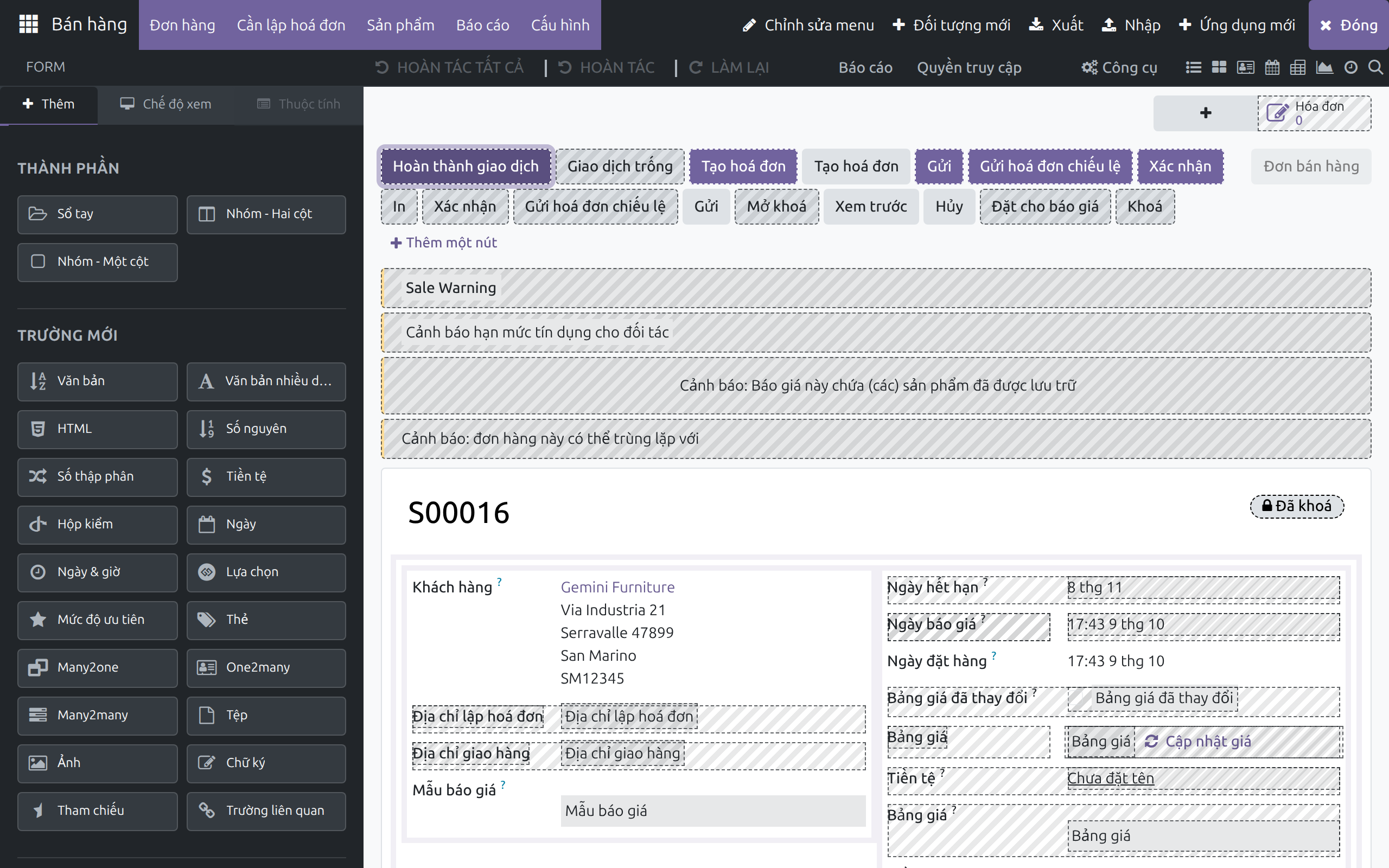
Task: Select the Đã khoá locked badge
Action: pos(1297,506)
